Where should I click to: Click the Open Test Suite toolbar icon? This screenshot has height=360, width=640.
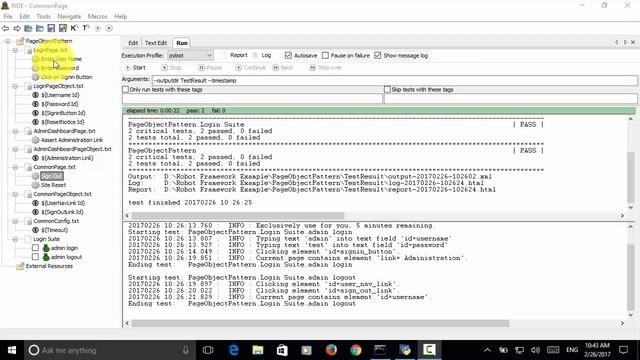(28, 28)
